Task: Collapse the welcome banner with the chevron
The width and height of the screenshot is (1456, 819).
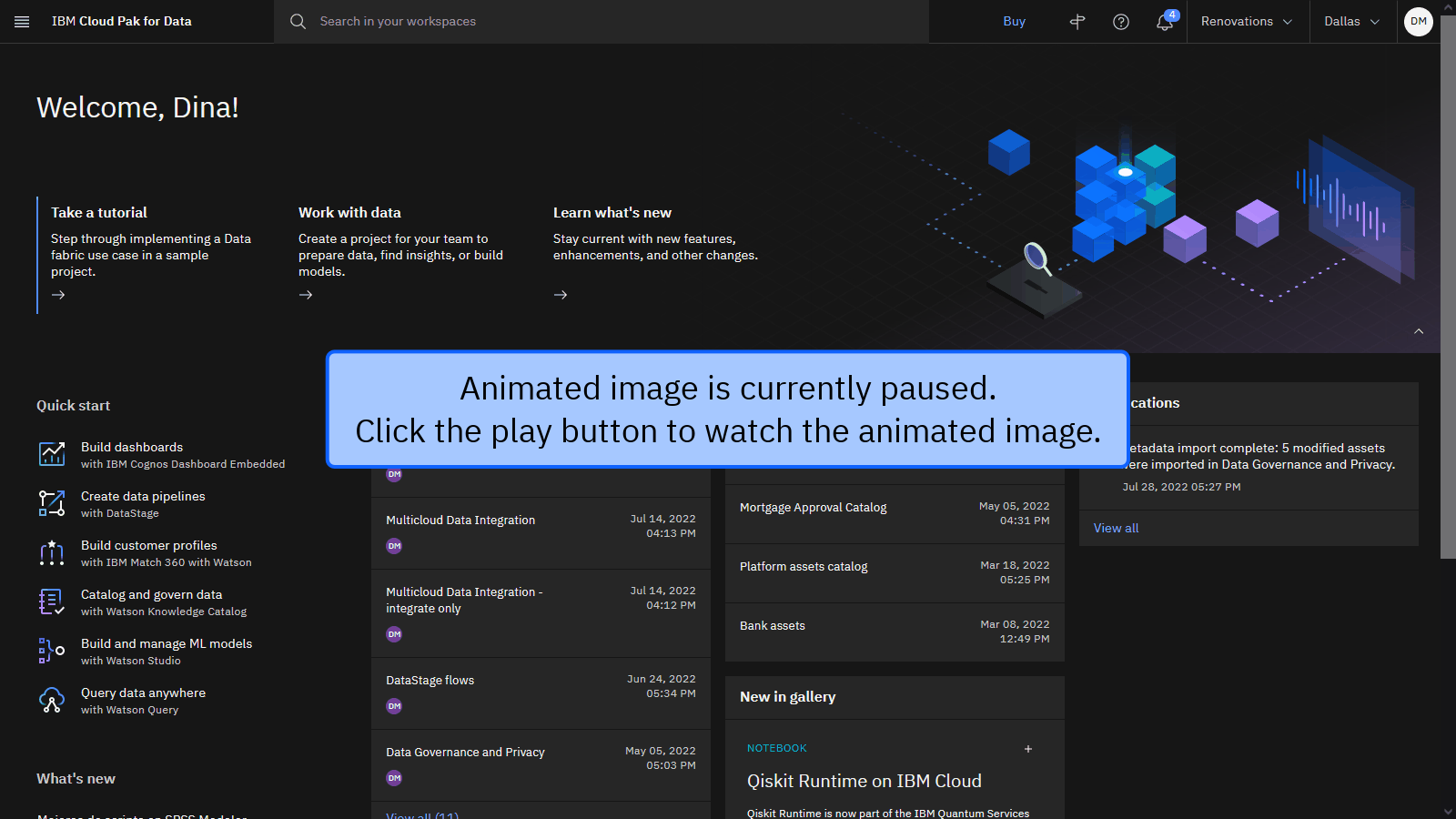Action: tap(1419, 331)
